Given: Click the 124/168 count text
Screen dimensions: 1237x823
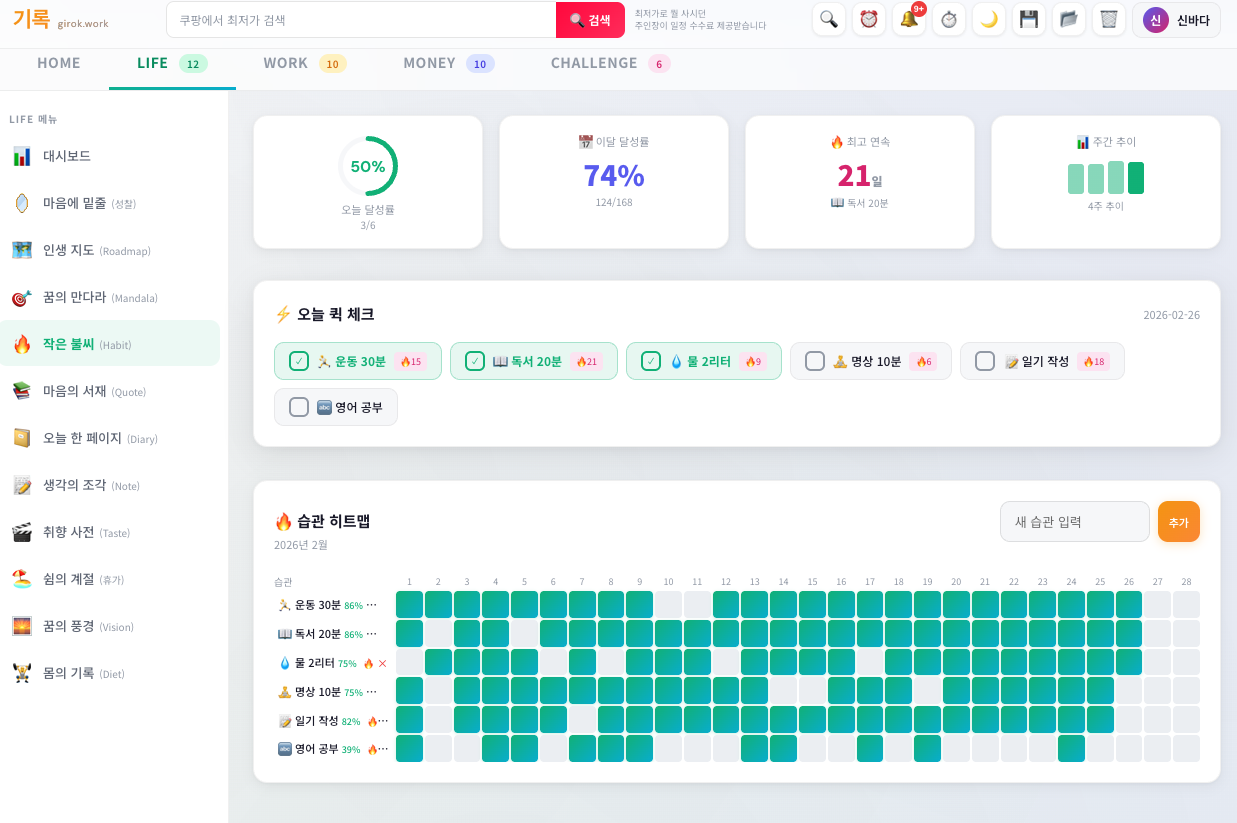Looking at the screenshot, I should (x=614, y=202).
